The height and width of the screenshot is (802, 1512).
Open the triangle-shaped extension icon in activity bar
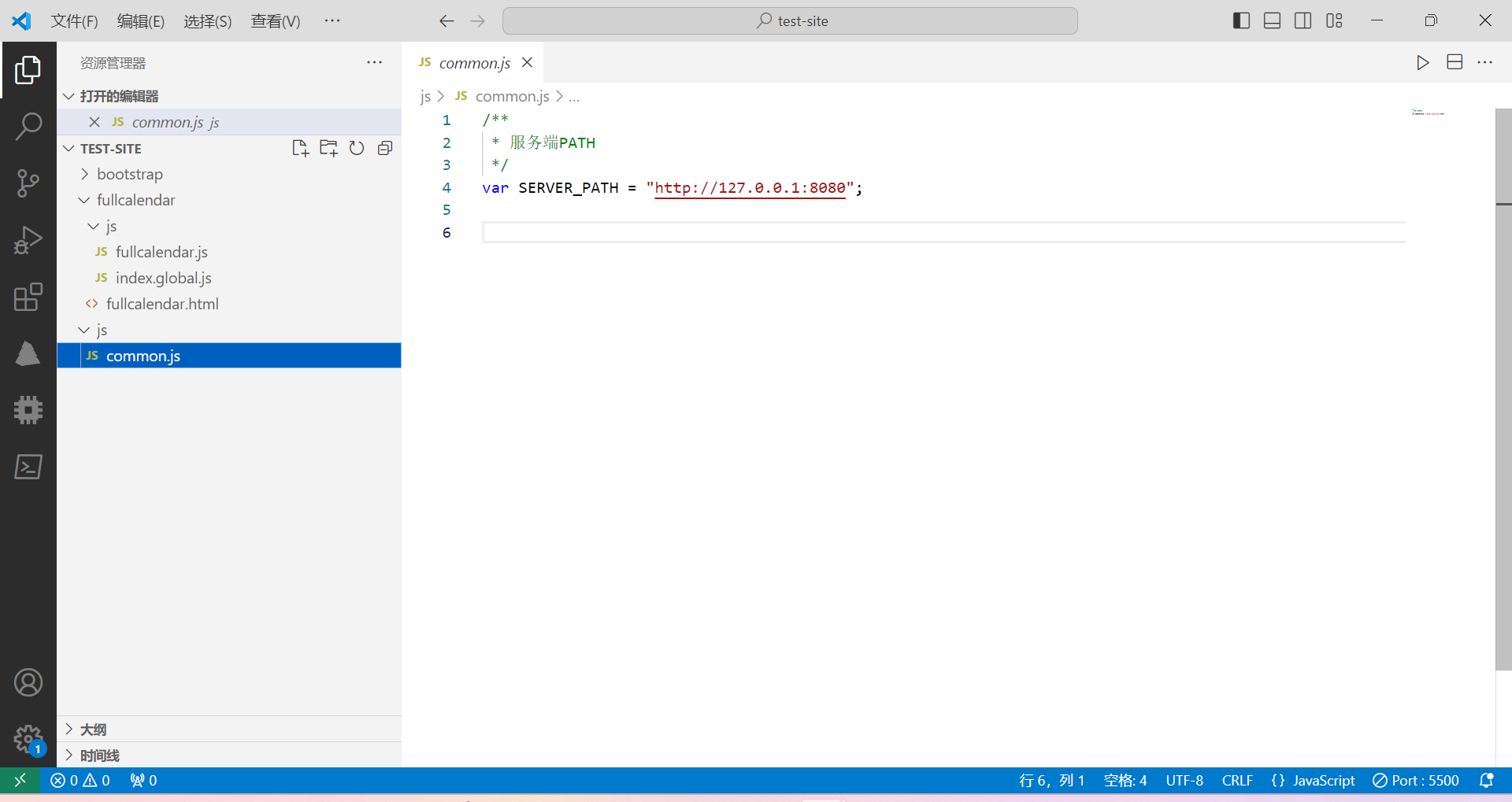(28, 353)
